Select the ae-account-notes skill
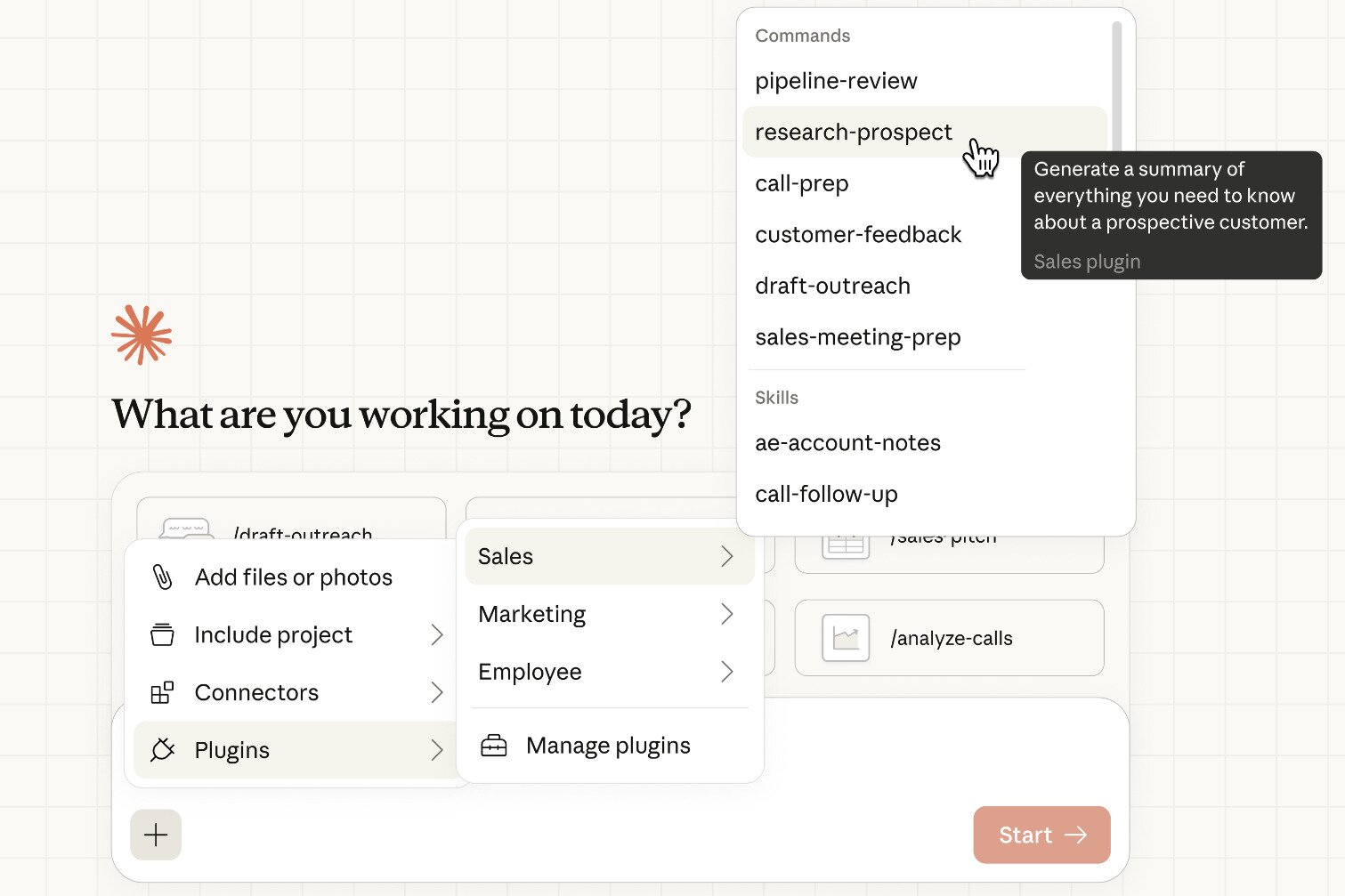 [847, 443]
